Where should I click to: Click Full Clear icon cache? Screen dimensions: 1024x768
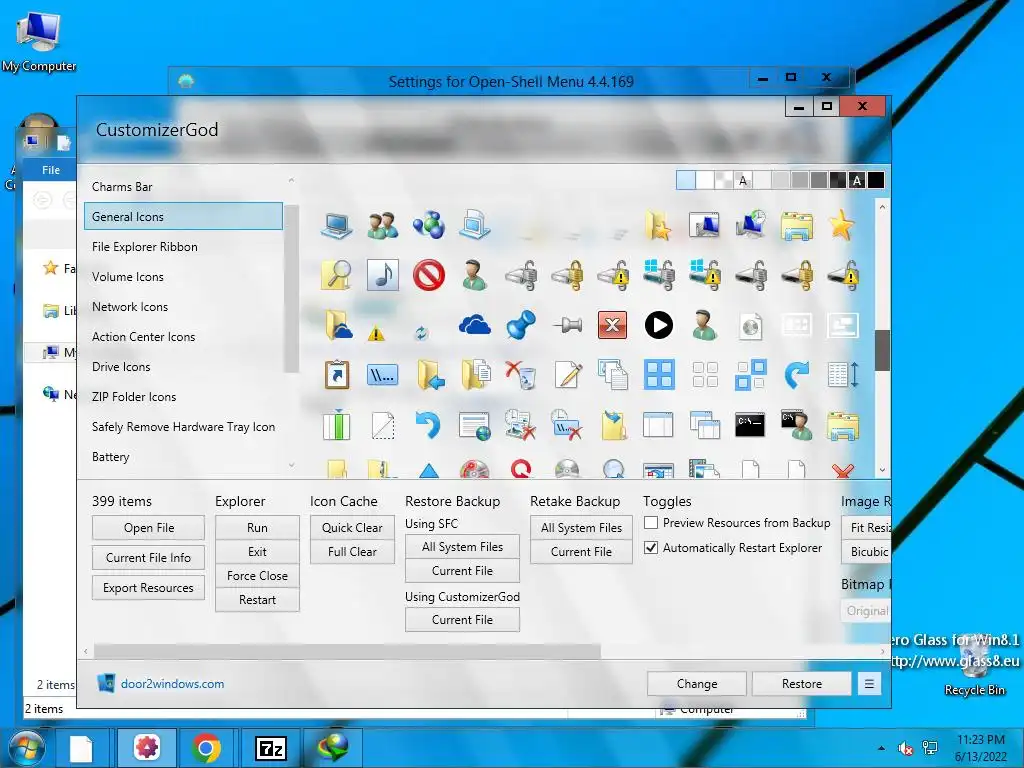click(x=352, y=552)
